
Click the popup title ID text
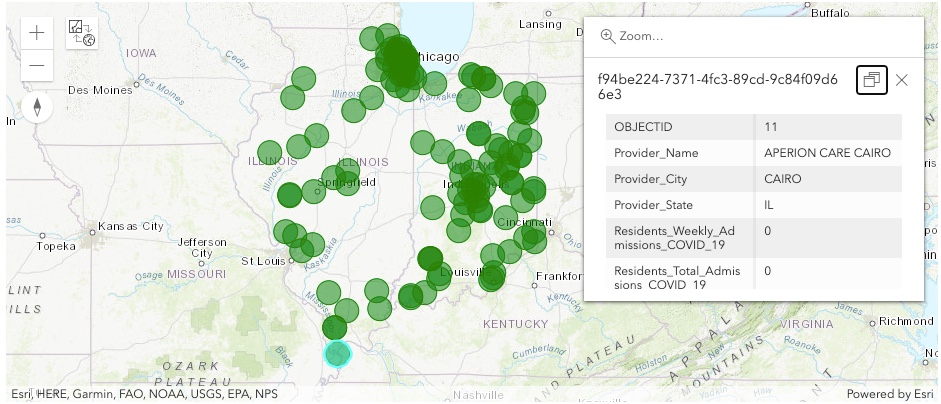717,87
